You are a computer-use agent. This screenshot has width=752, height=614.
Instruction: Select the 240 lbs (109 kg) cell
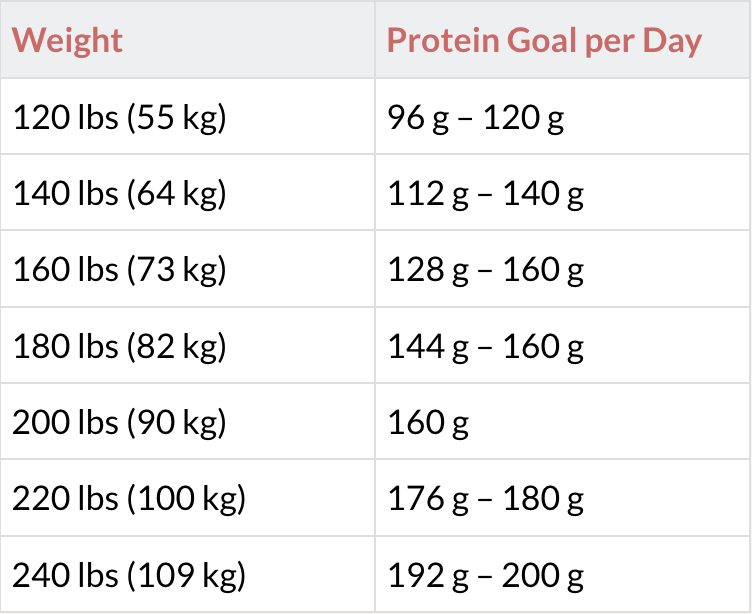point(187,574)
